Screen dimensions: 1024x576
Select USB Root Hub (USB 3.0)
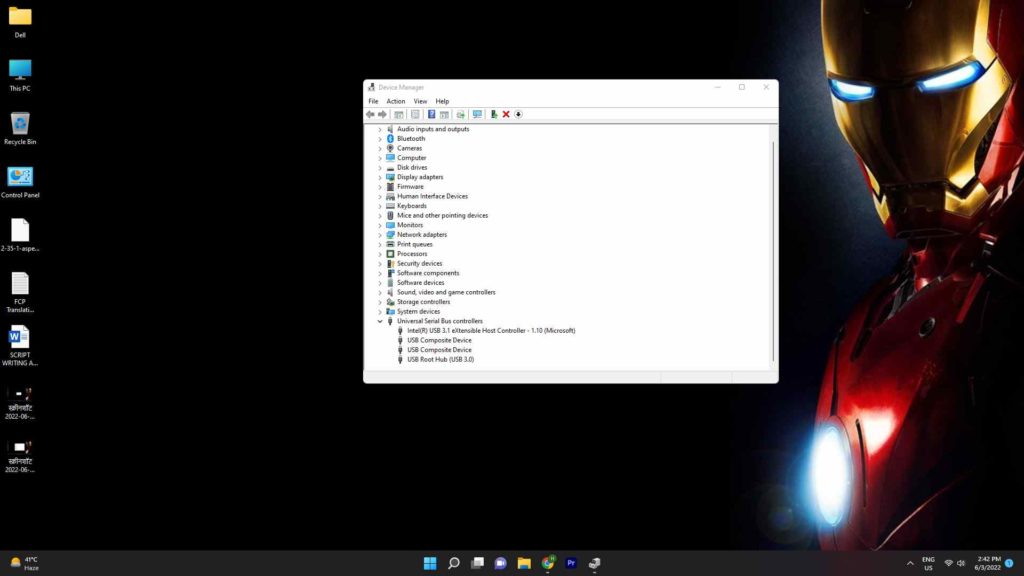click(440, 359)
